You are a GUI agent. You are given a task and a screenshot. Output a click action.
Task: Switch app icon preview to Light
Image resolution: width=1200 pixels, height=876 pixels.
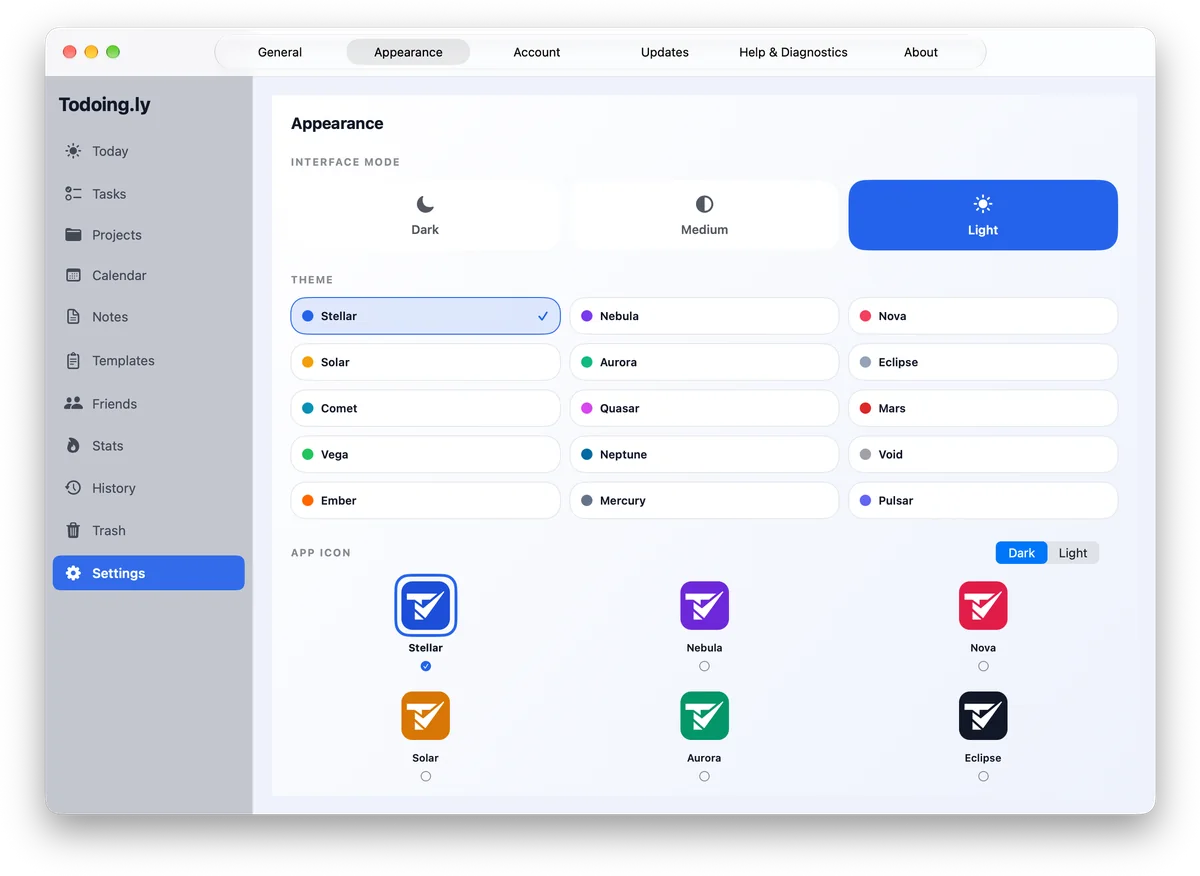click(1073, 553)
